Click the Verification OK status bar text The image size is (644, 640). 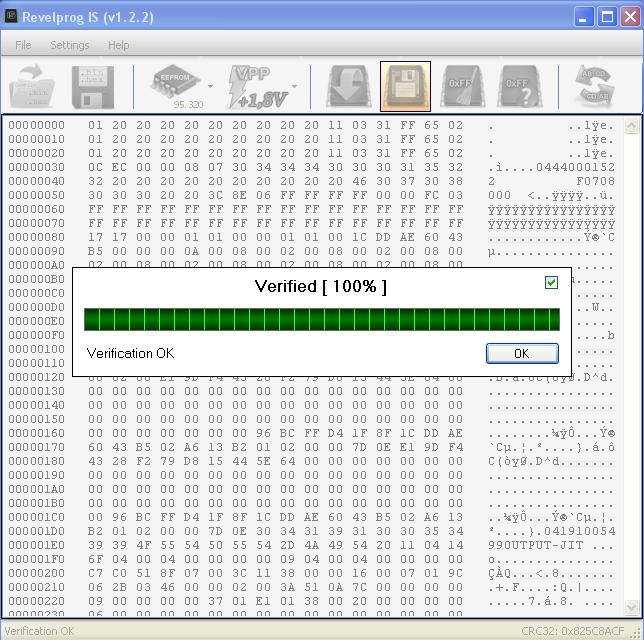point(39,631)
